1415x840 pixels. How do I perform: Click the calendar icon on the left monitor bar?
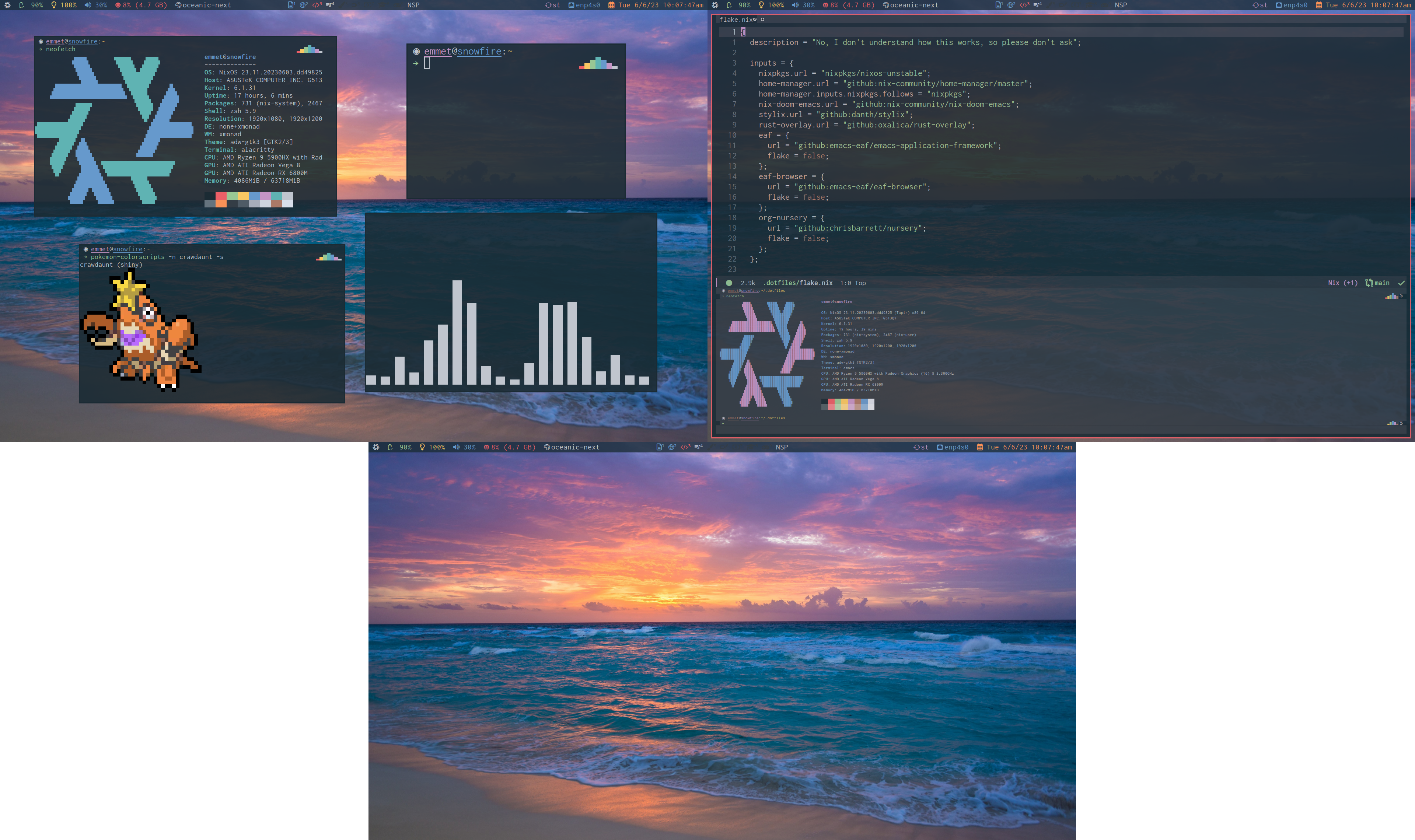pos(611,5)
